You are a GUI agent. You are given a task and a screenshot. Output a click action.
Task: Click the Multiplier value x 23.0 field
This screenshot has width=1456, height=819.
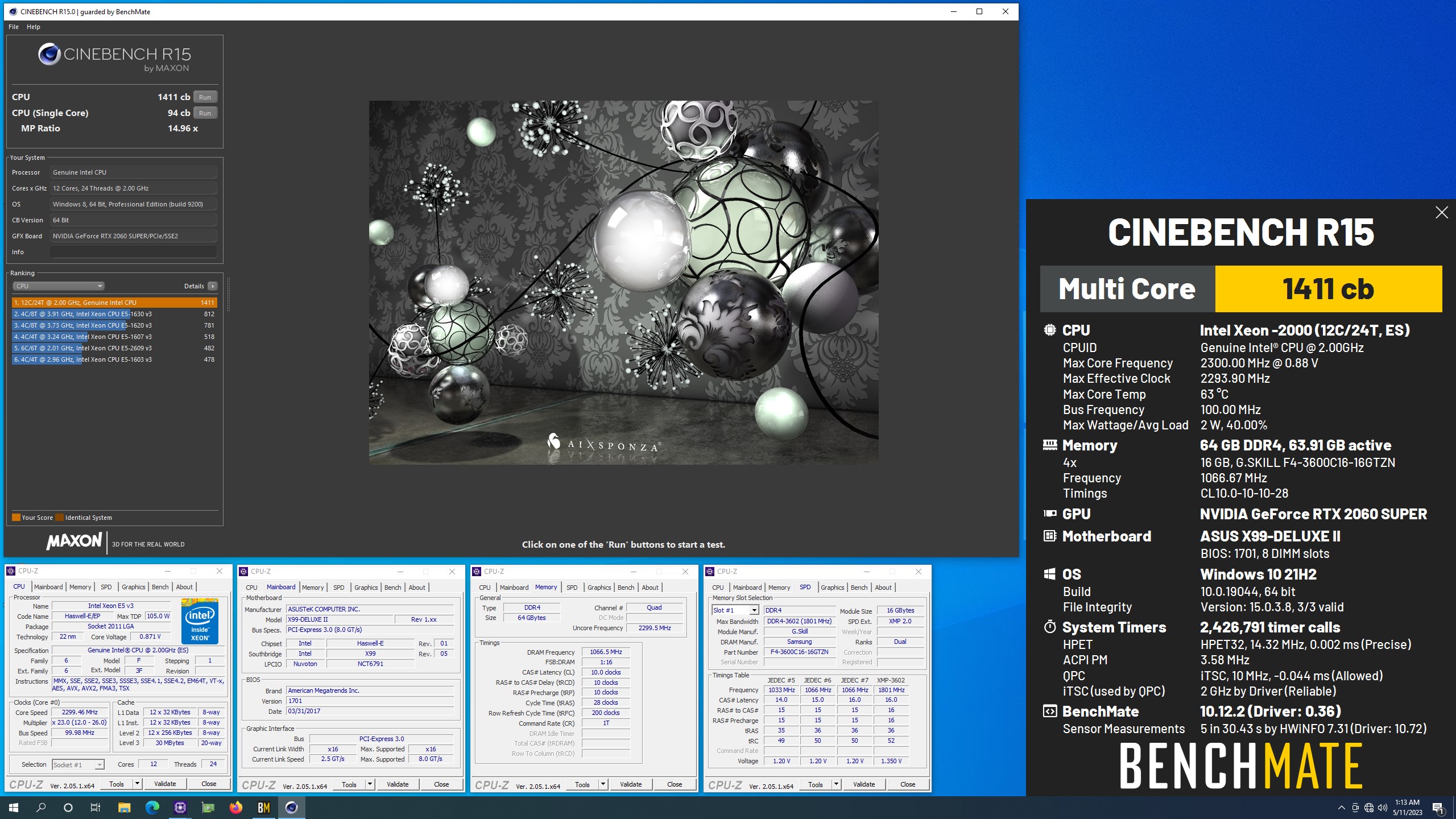[x=80, y=723]
